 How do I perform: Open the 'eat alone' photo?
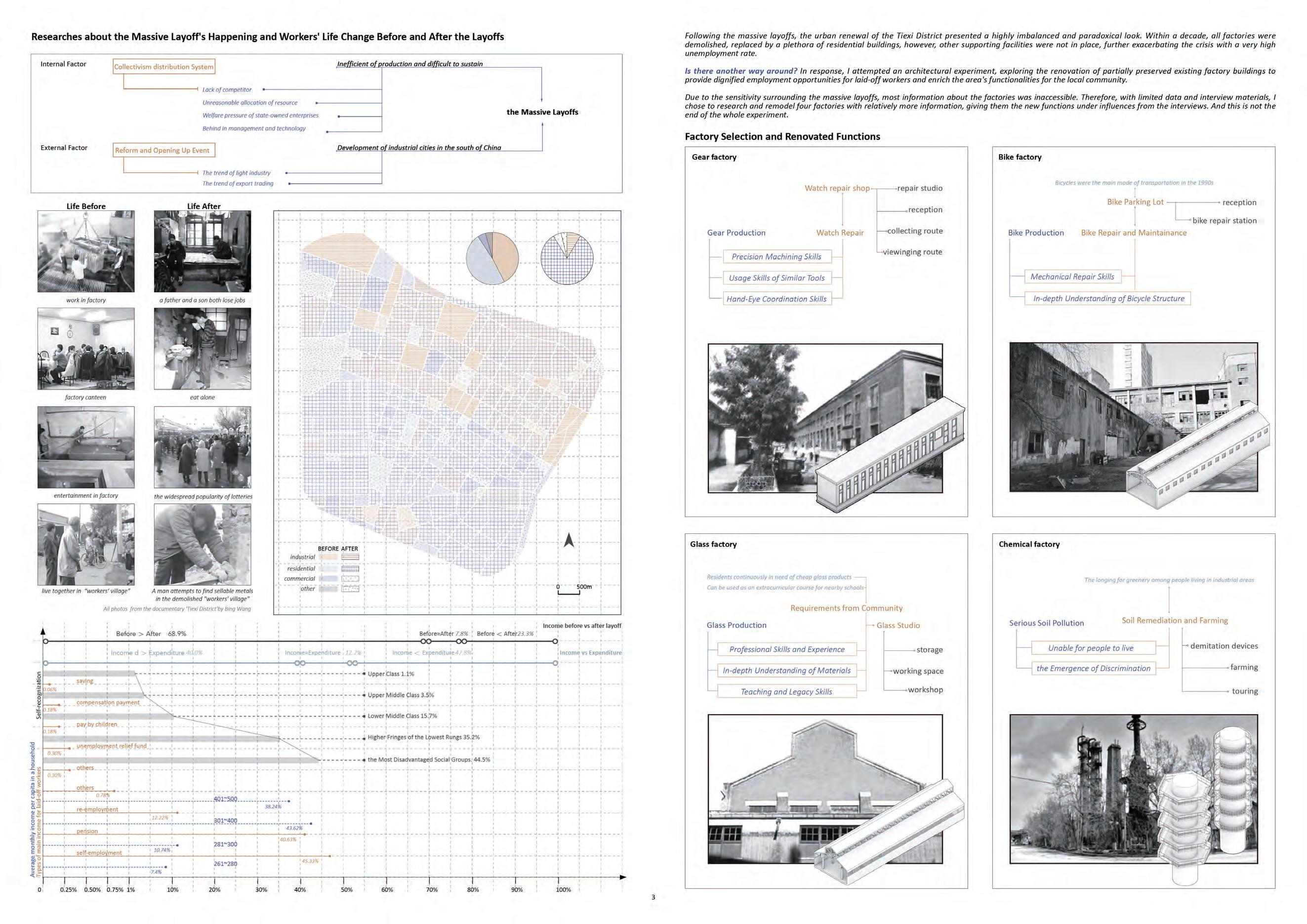point(202,349)
